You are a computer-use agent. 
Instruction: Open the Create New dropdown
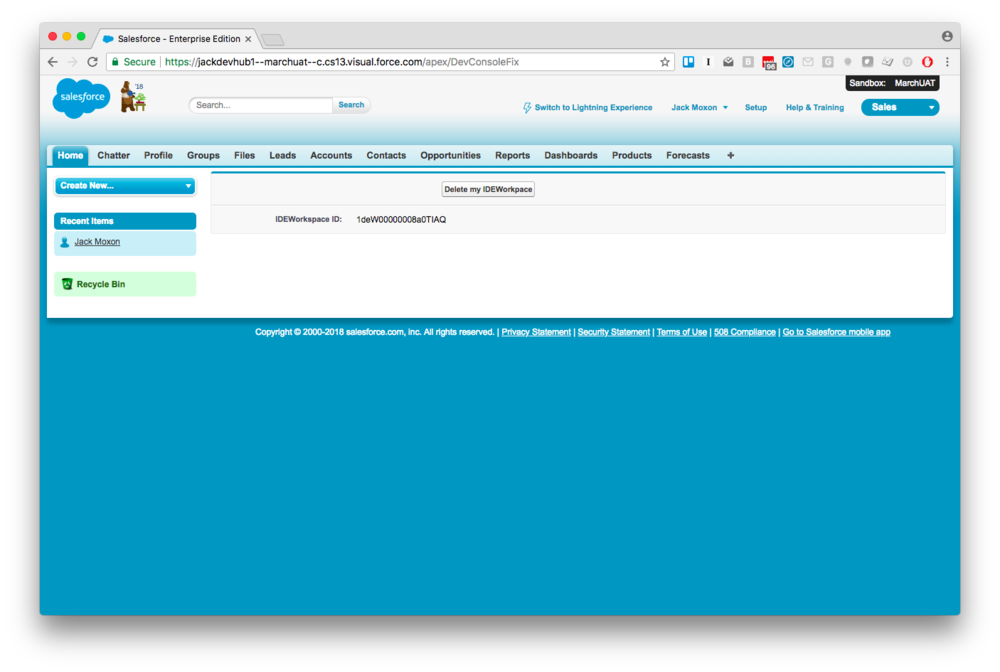tap(124, 186)
